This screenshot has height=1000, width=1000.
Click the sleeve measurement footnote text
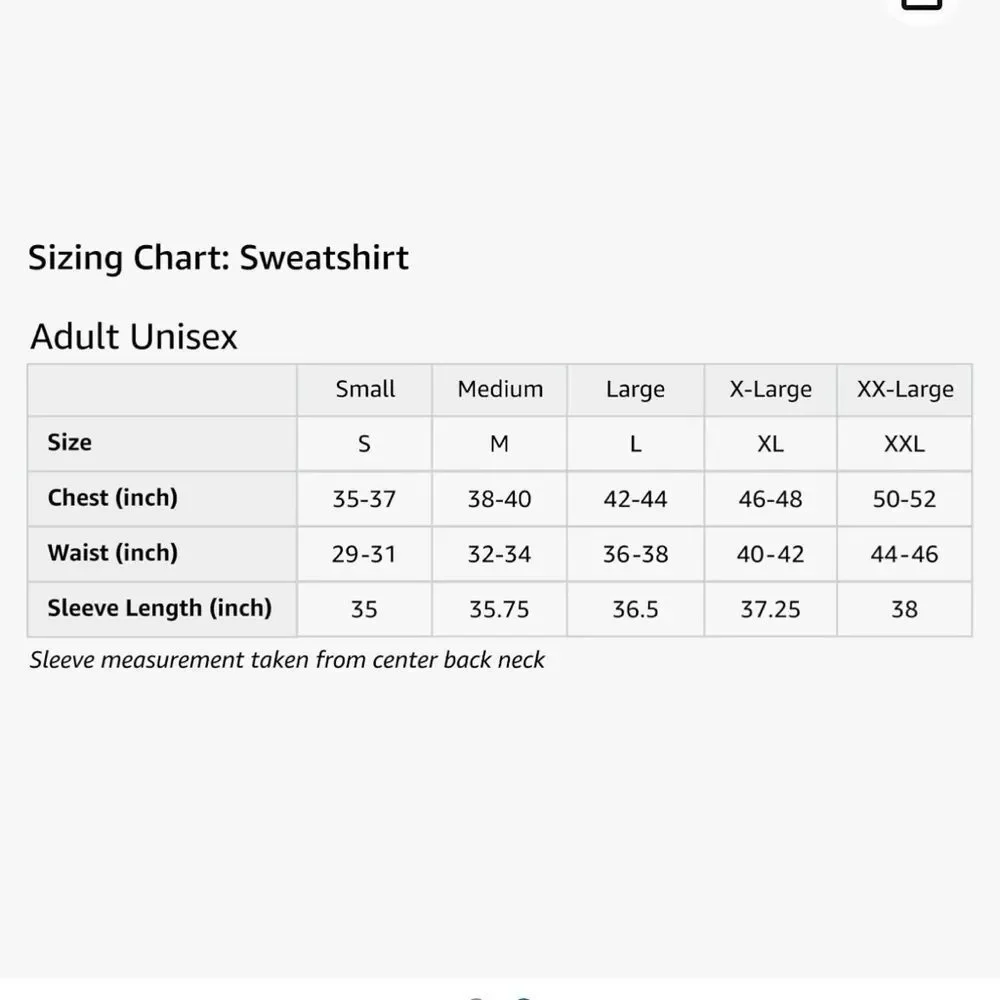[287, 660]
